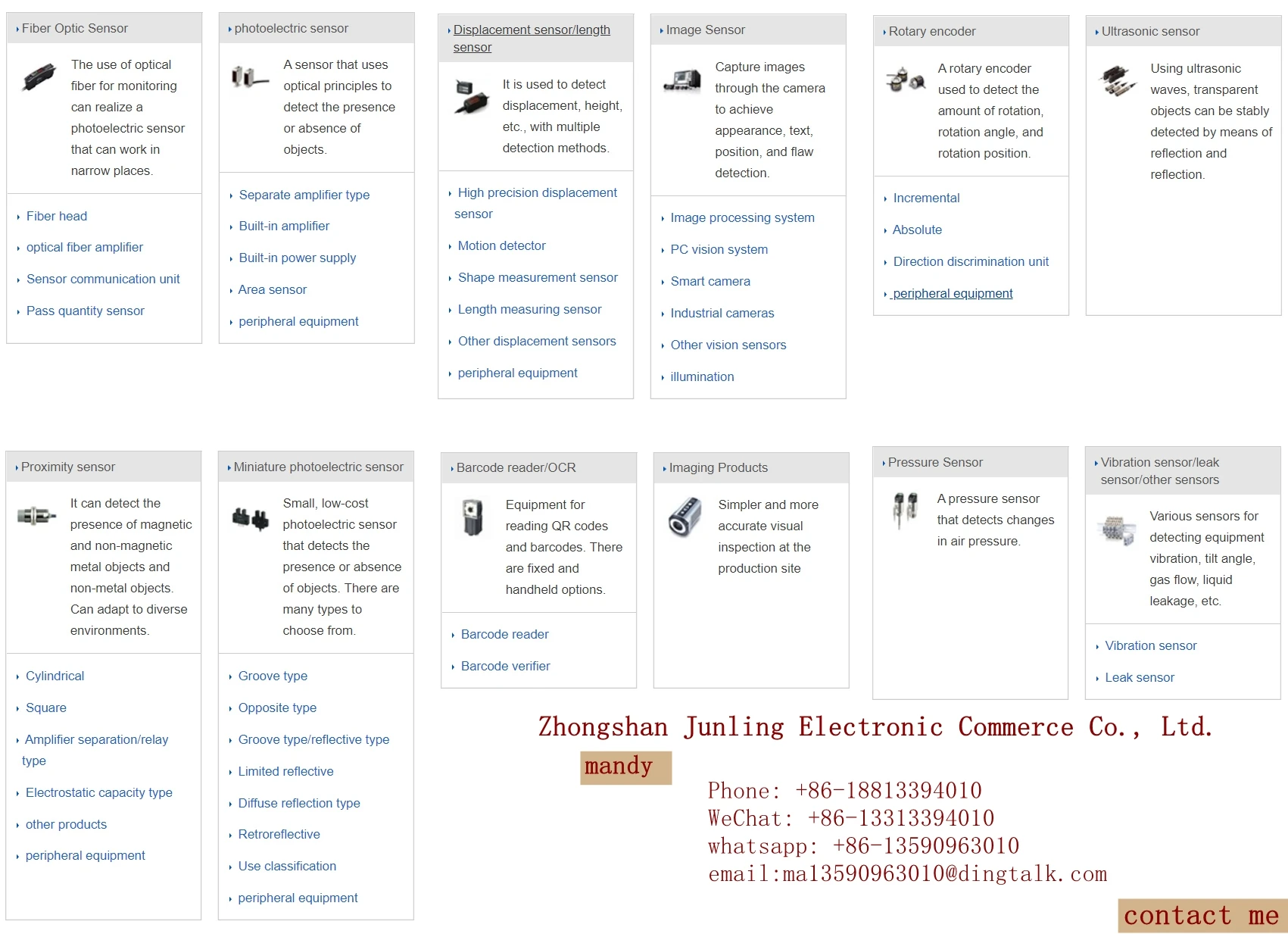Open Diffuse reflection type link
1288x934 pixels.
point(299,803)
